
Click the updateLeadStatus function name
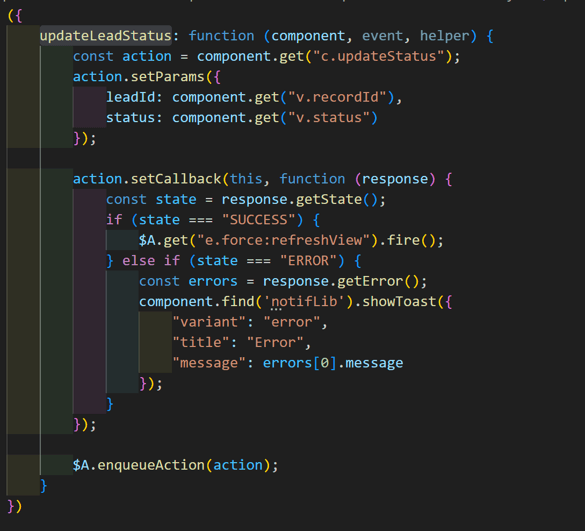tap(106, 36)
